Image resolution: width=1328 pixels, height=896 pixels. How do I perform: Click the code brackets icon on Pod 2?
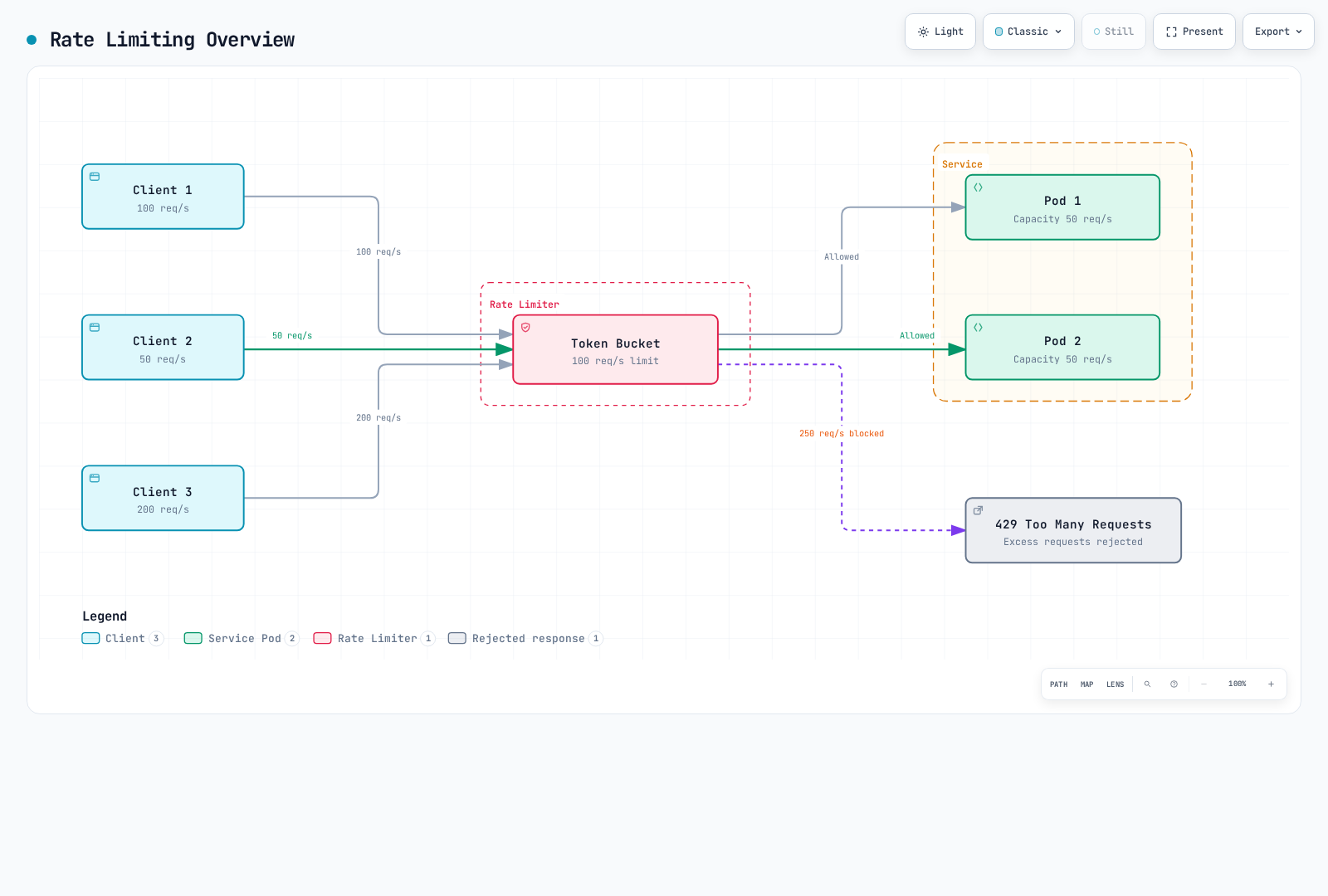(979, 328)
